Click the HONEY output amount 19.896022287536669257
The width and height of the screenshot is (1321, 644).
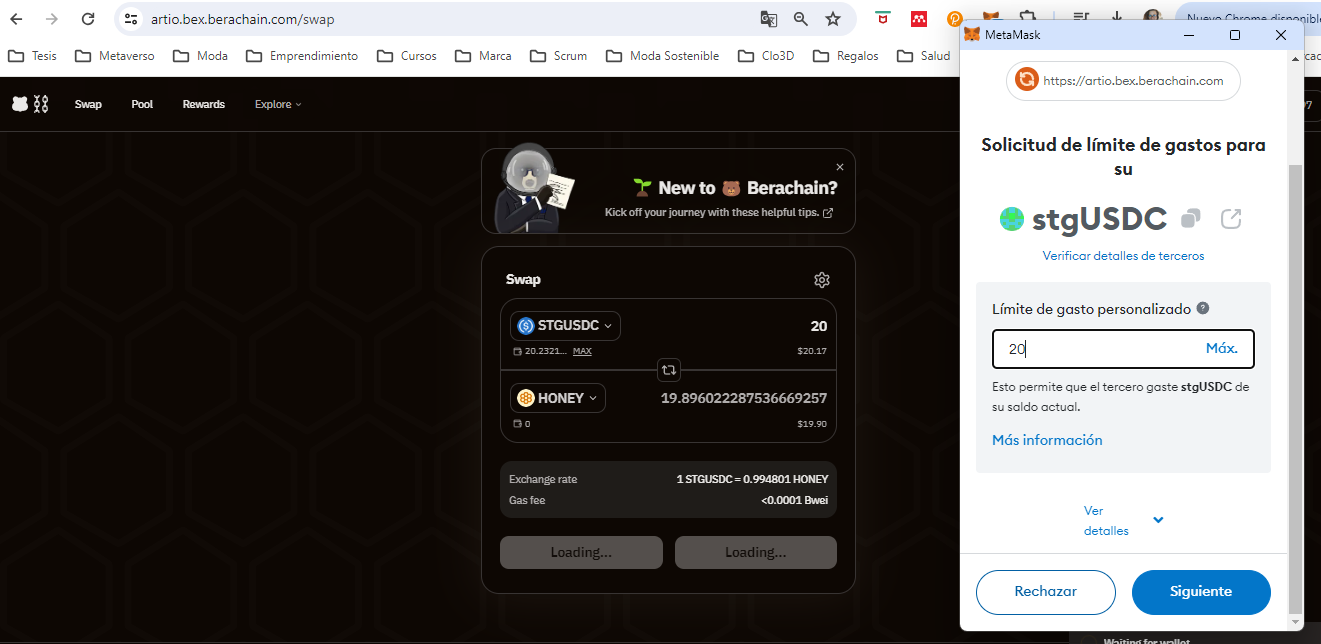click(x=744, y=398)
